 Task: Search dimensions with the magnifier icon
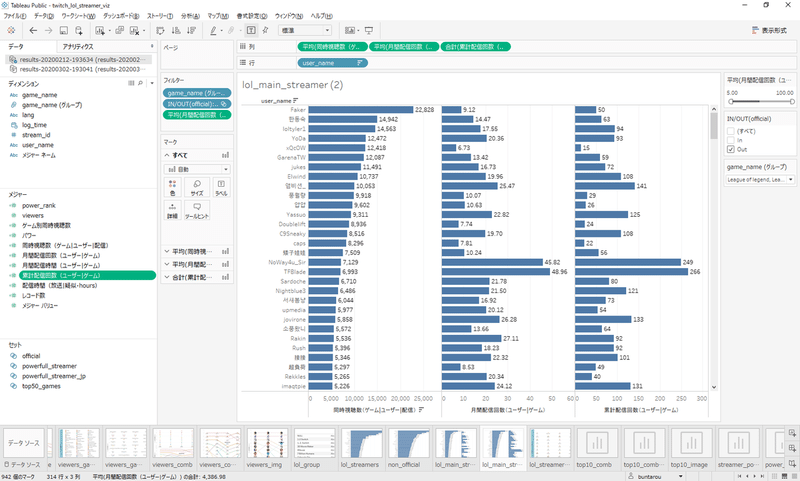tap(140, 83)
